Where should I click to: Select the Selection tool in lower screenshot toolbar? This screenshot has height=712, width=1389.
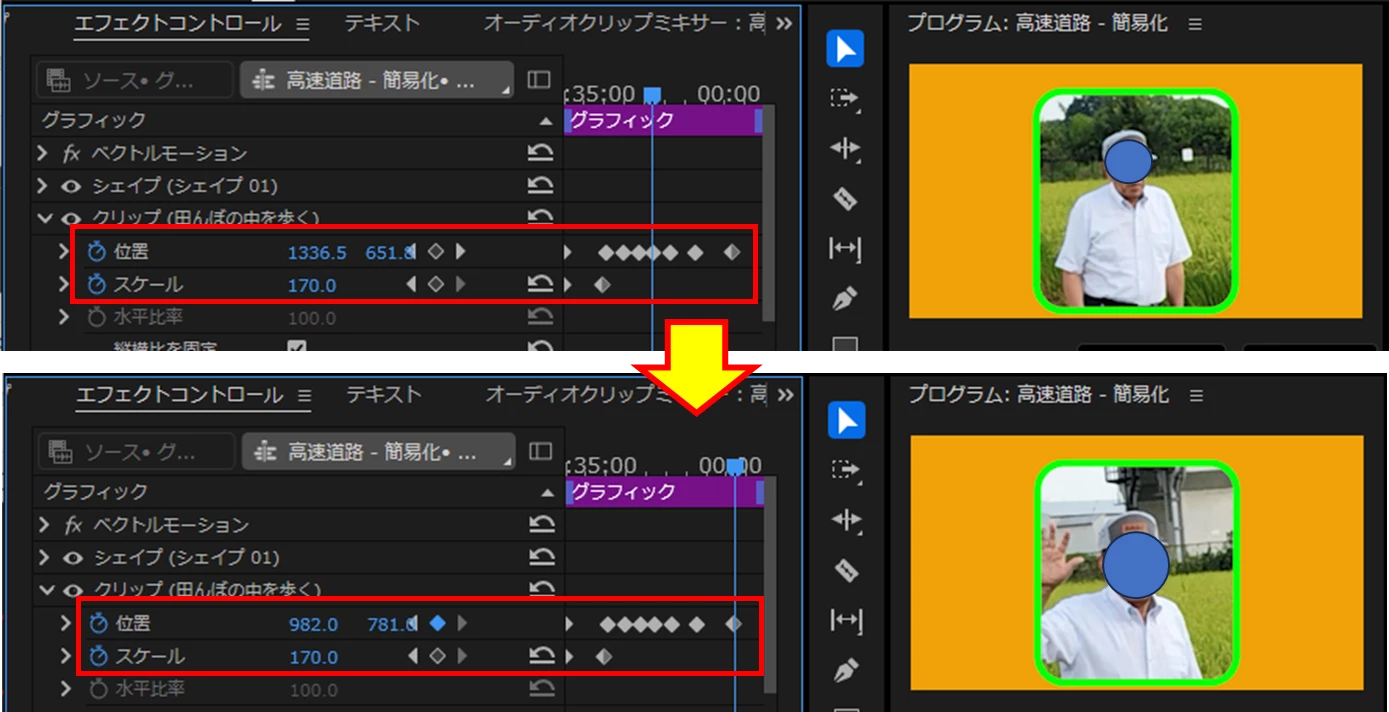tap(846, 421)
